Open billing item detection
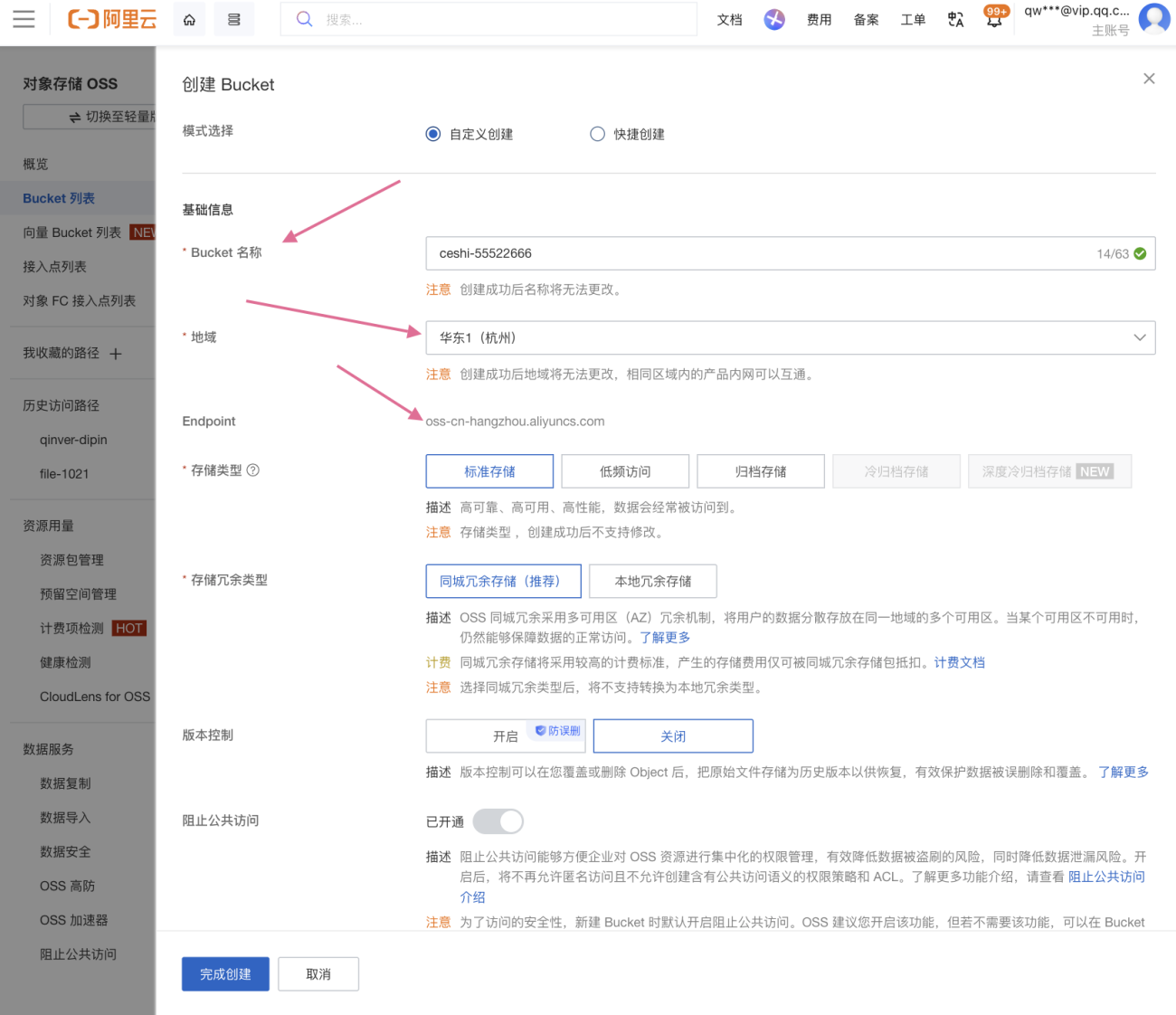Screen dimensions: 1176x1015 [71, 629]
